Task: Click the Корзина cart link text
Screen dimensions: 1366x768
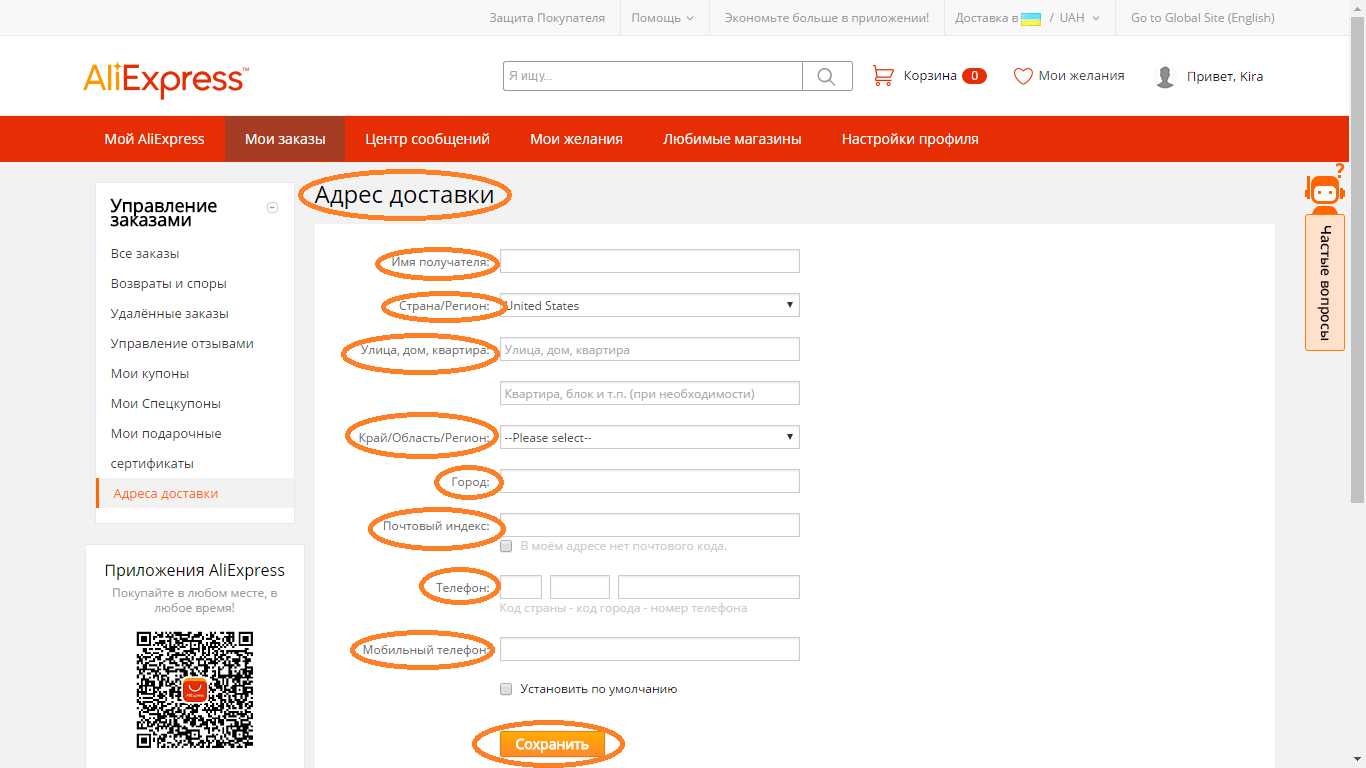Action: point(930,76)
